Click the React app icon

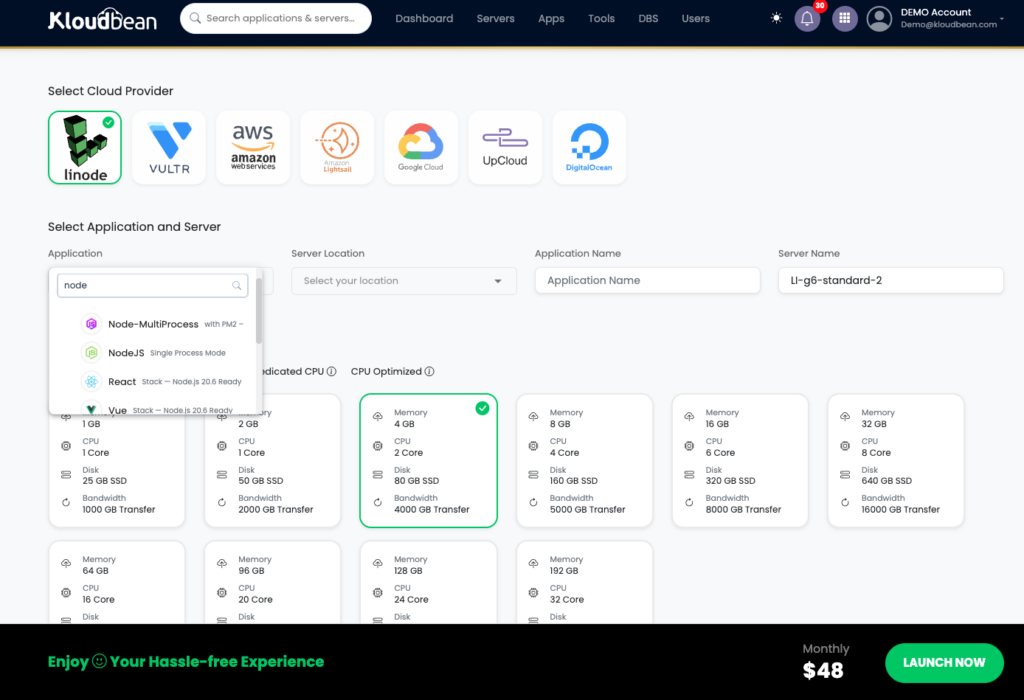click(91, 381)
